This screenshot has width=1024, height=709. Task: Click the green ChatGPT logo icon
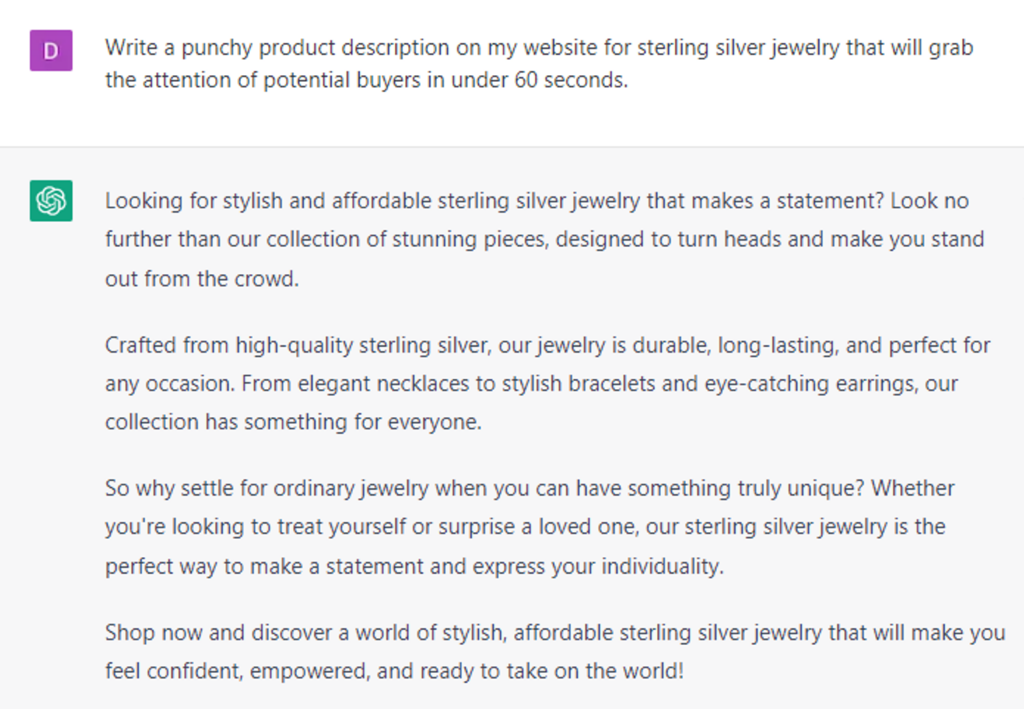tap(51, 201)
